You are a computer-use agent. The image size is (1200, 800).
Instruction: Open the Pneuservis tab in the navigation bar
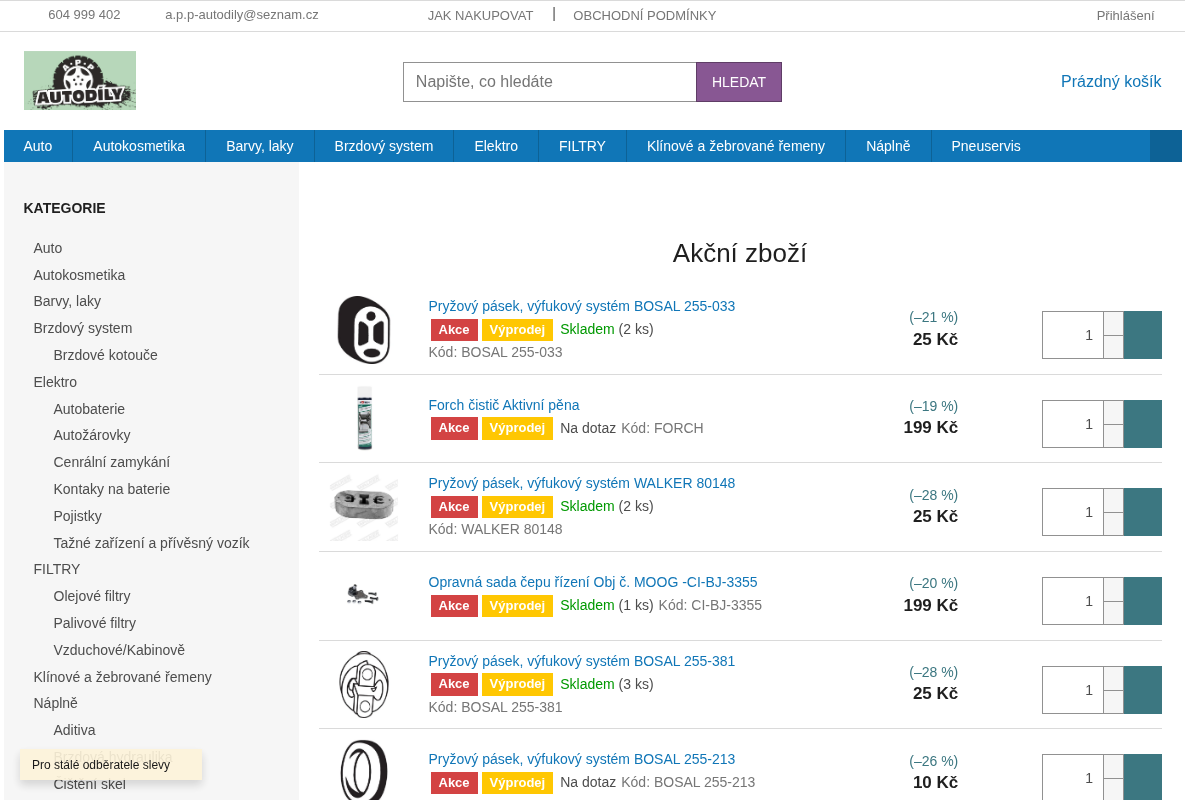click(x=986, y=146)
